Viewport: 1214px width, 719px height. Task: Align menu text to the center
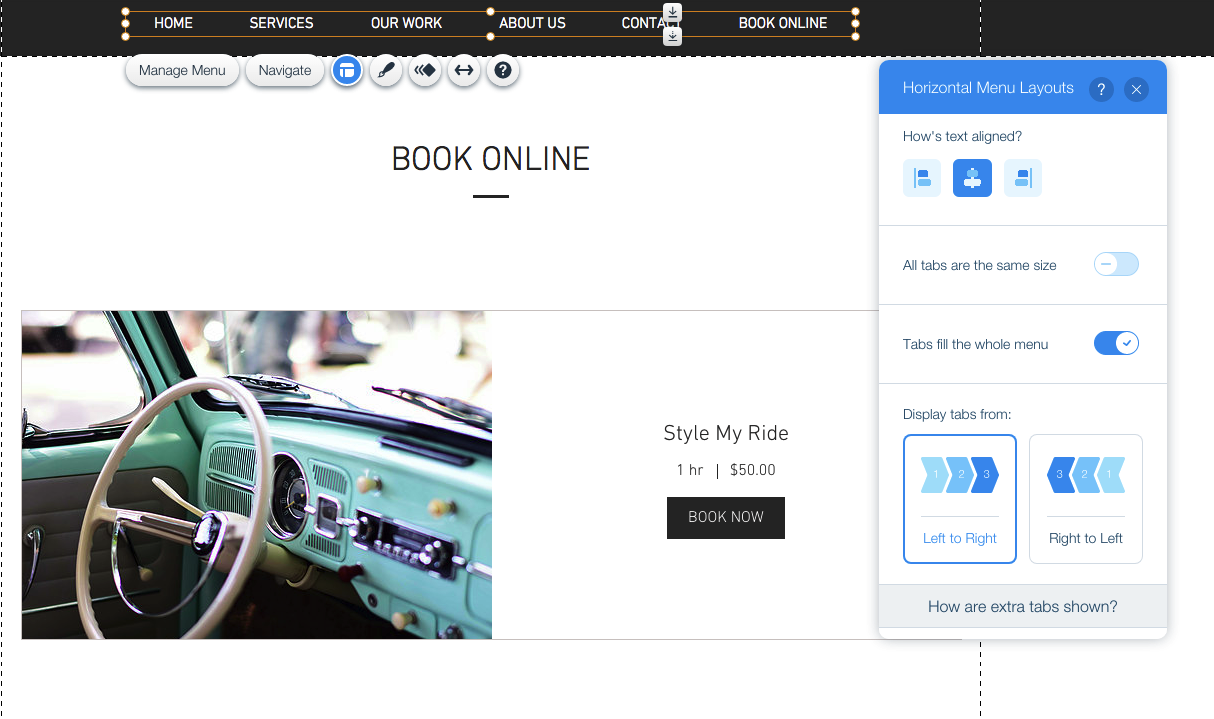click(x=972, y=178)
